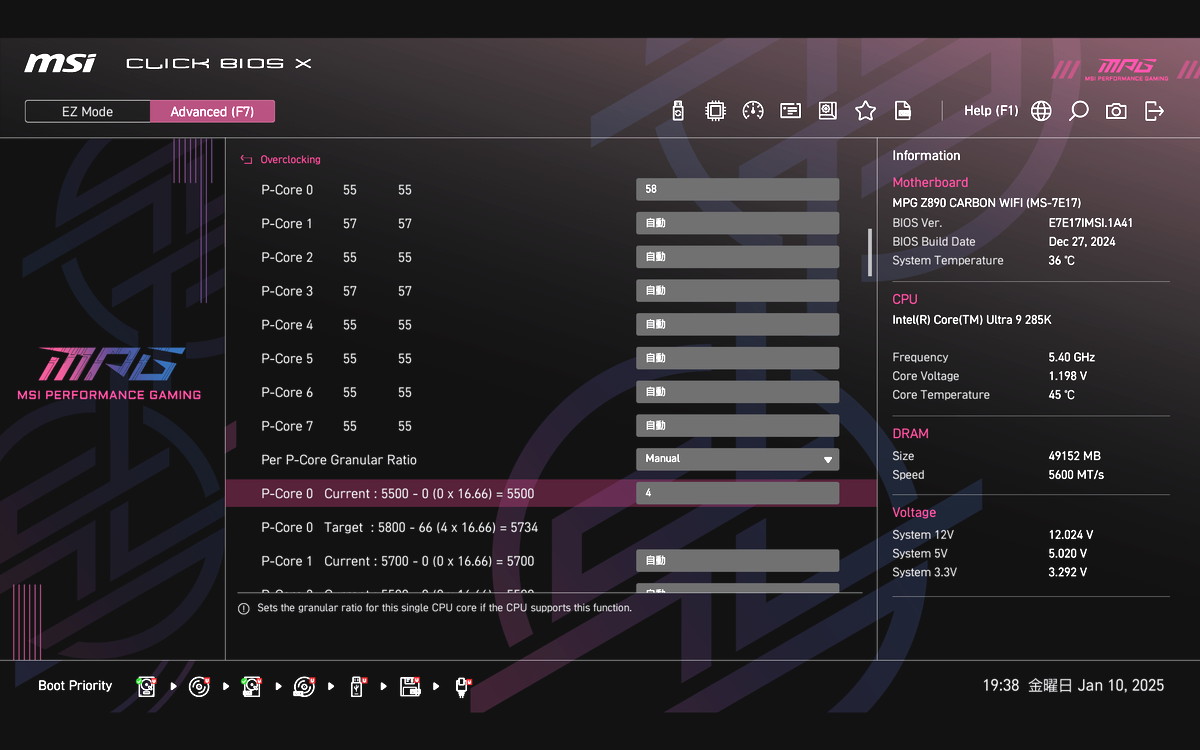Click the MSI logo
The width and height of the screenshot is (1200, 750).
[x=60, y=63]
